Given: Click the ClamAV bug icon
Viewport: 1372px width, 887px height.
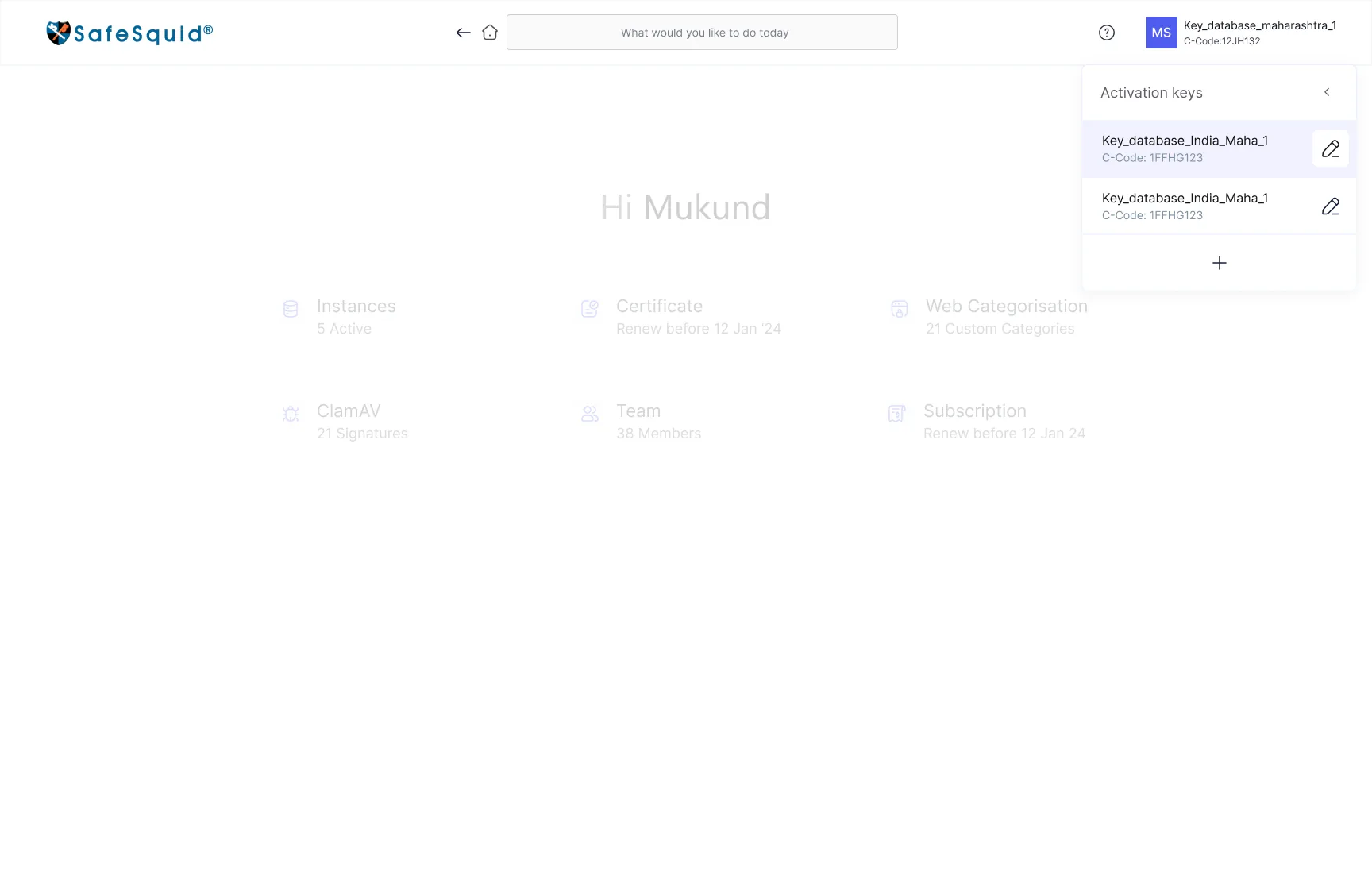Looking at the screenshot, I should tap(291, 414).
